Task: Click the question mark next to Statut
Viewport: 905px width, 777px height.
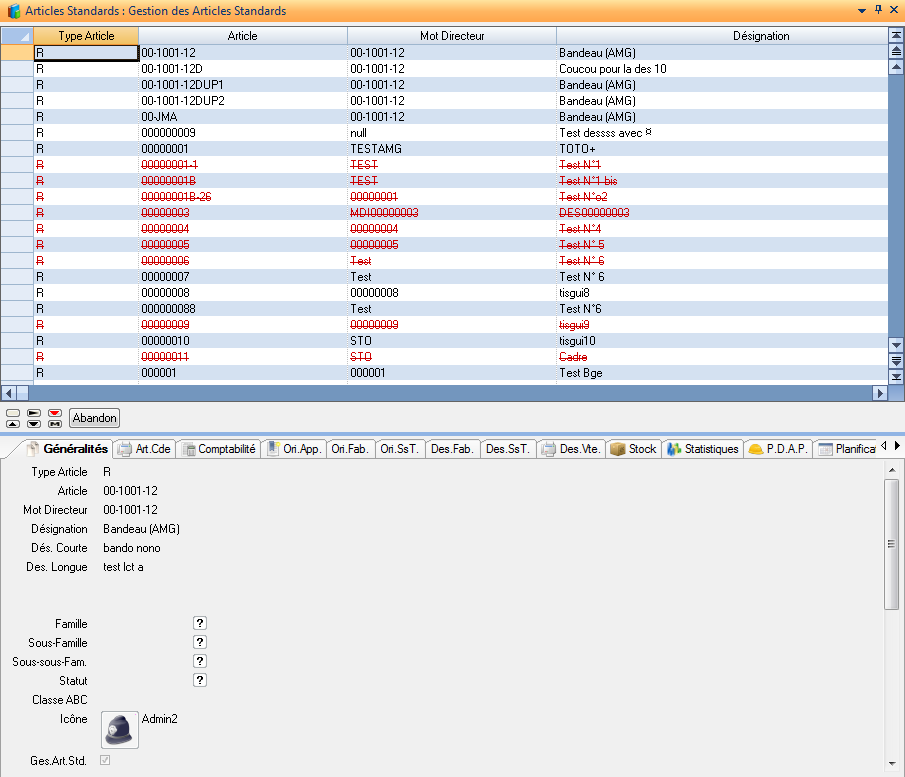Action: tap(200, 681)
